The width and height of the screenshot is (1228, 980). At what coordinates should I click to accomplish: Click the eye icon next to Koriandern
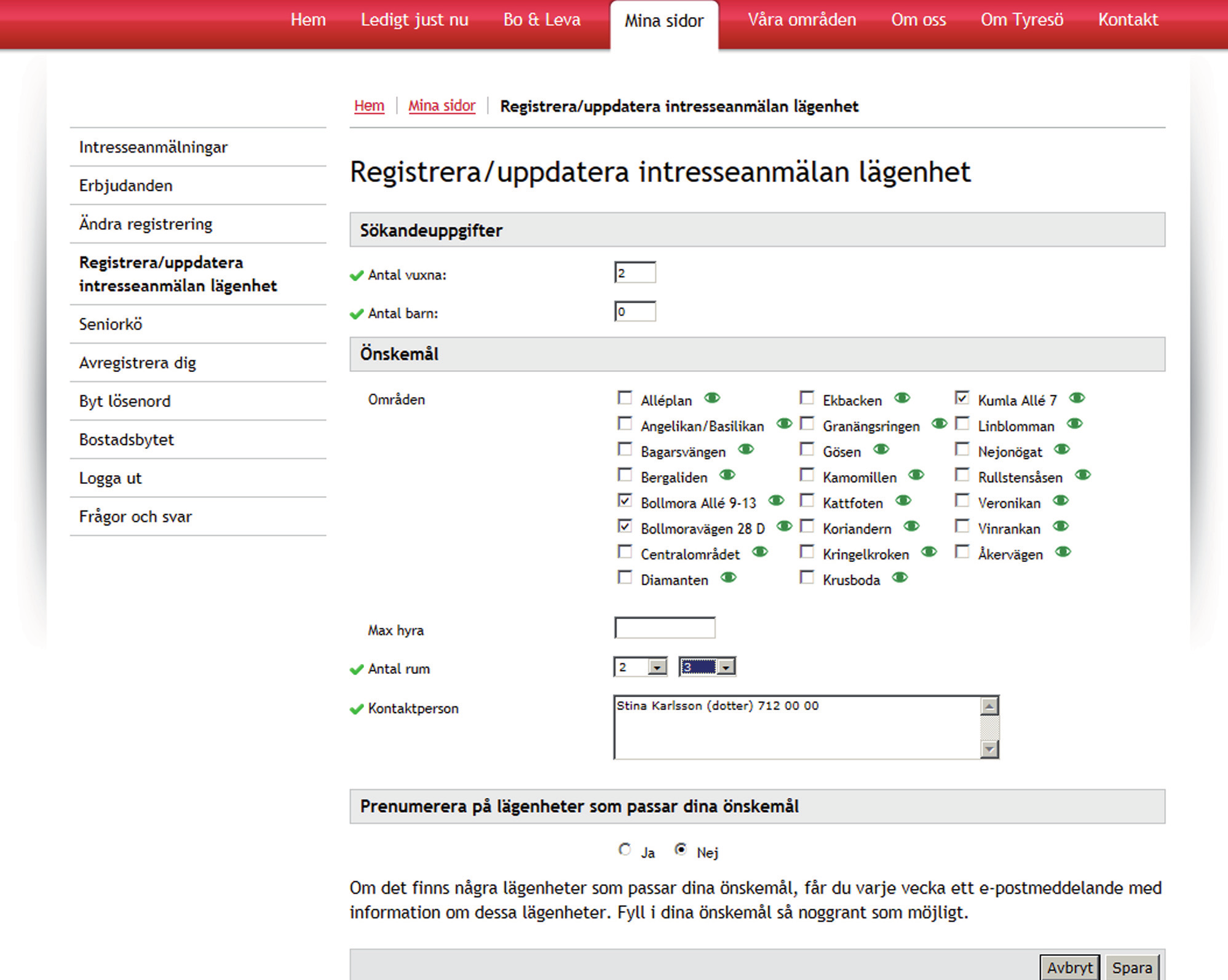(911, 526)
